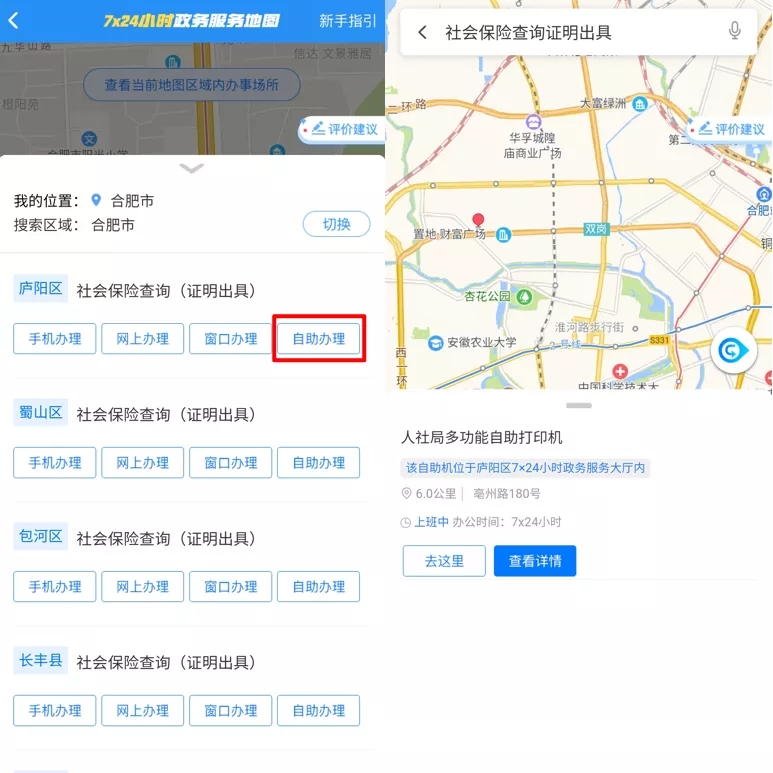Choose 手机办理 under 包河区
773x773 pixels.
[x=55, y=587]
